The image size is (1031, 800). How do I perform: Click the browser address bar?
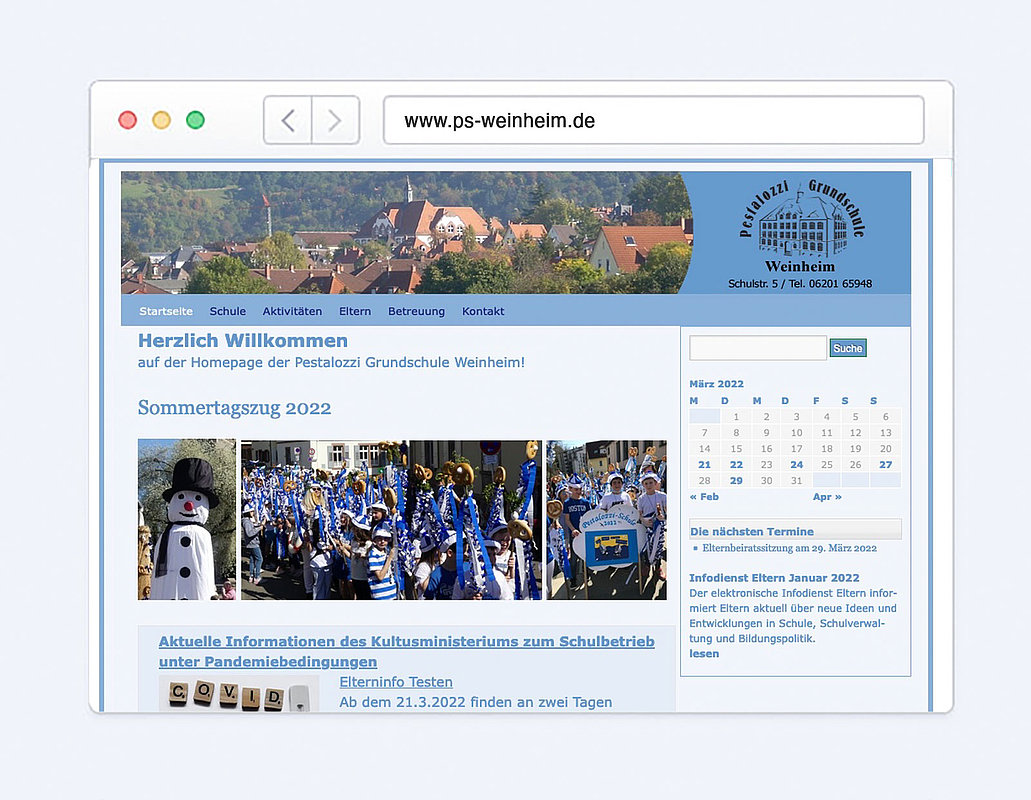click(x=653, y=121)
